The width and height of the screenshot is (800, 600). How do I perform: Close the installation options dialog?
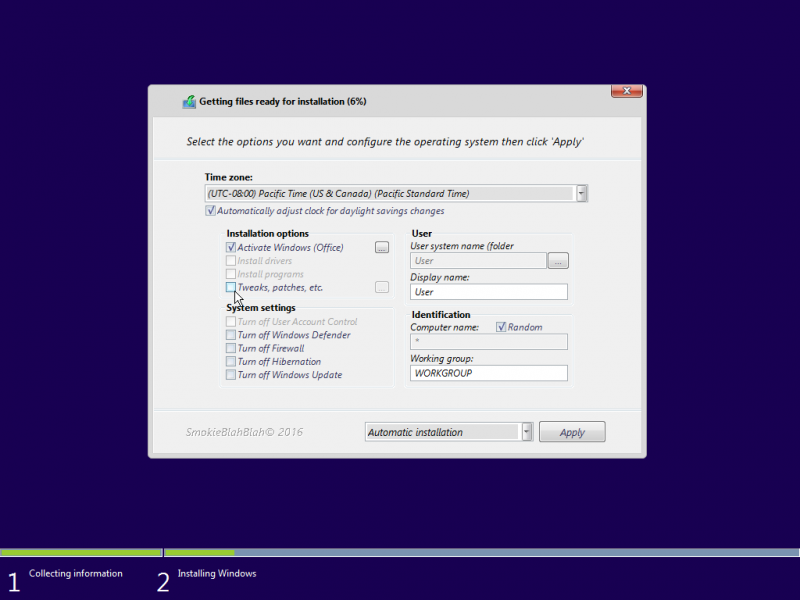627,91
